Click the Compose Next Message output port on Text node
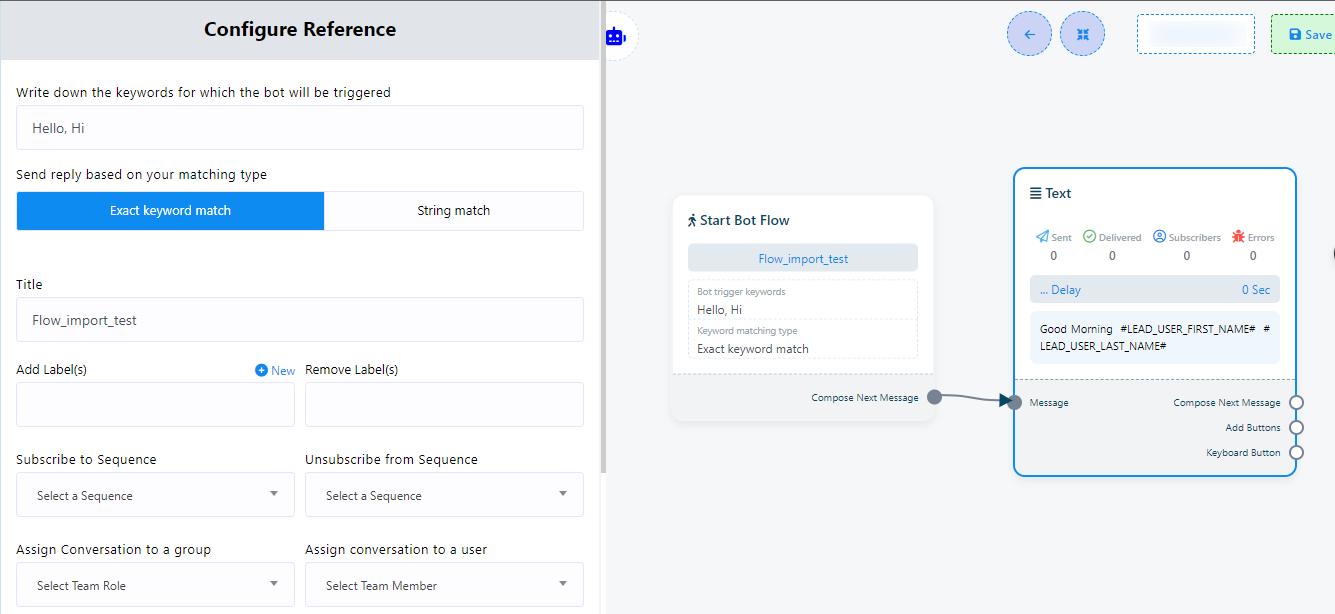Viewport: 1335px width, 614px height. (x=1296, y=403)
